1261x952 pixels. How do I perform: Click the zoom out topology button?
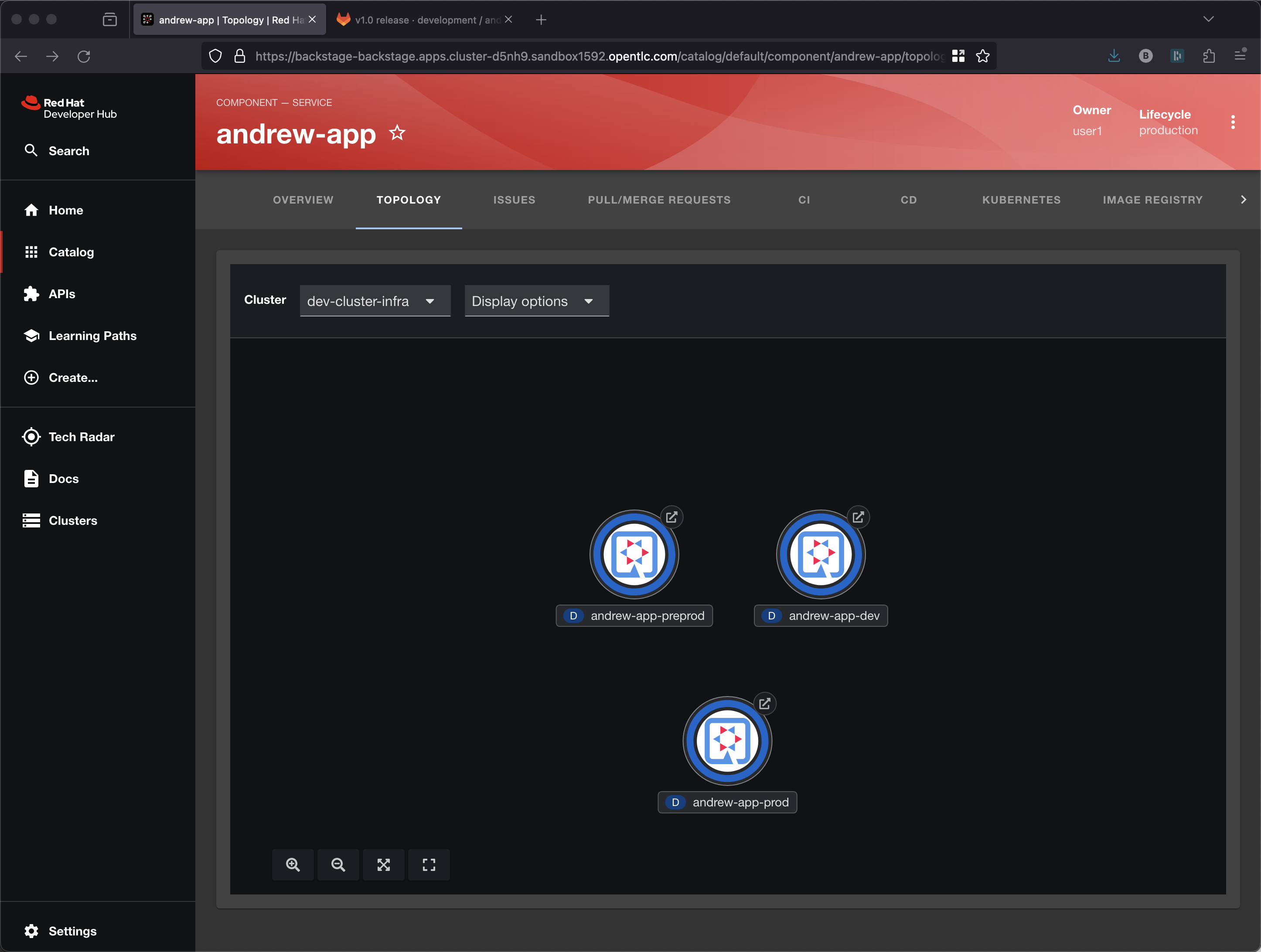[x=338, y=864]
